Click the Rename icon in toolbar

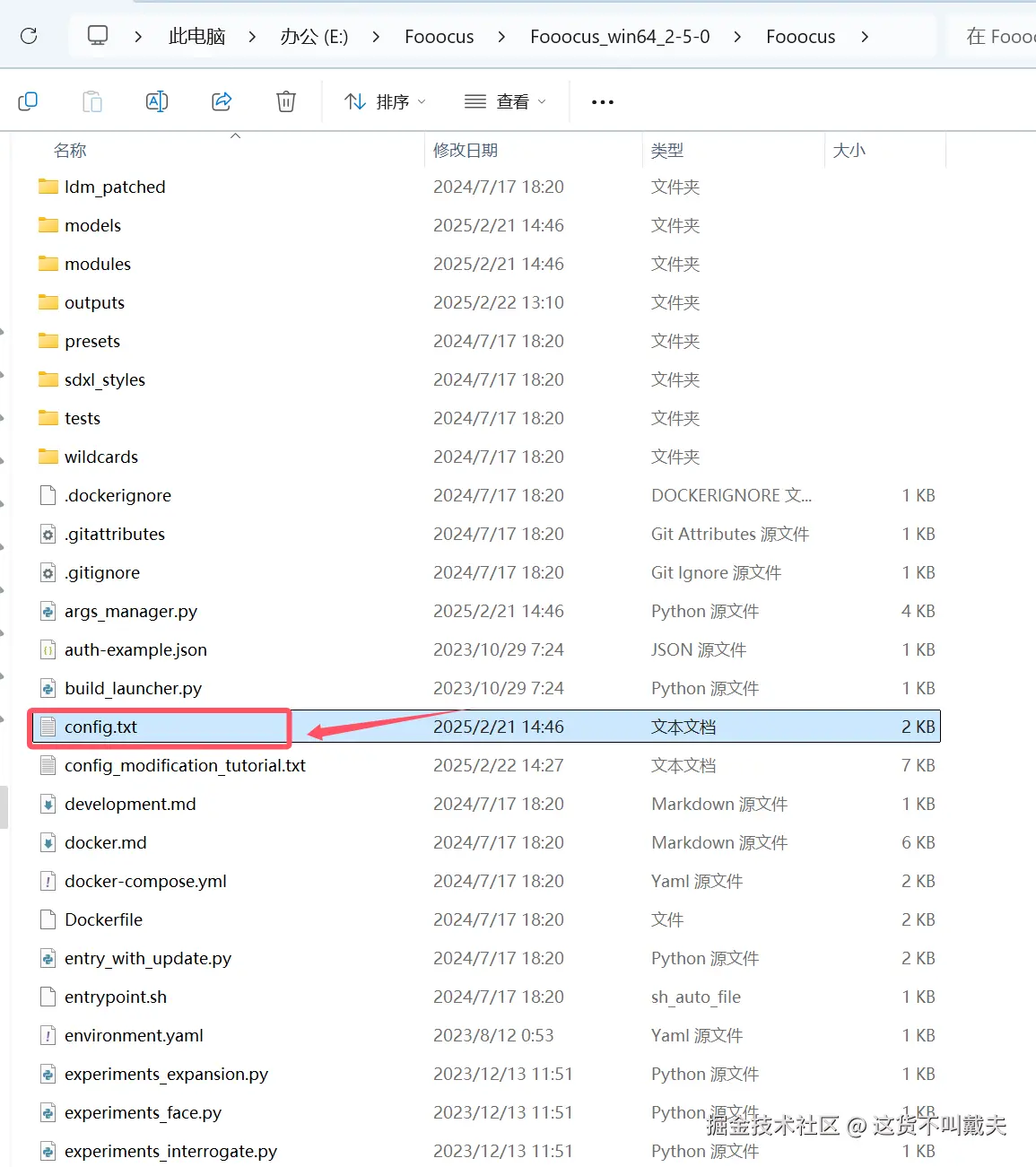(x=157, y=101)
